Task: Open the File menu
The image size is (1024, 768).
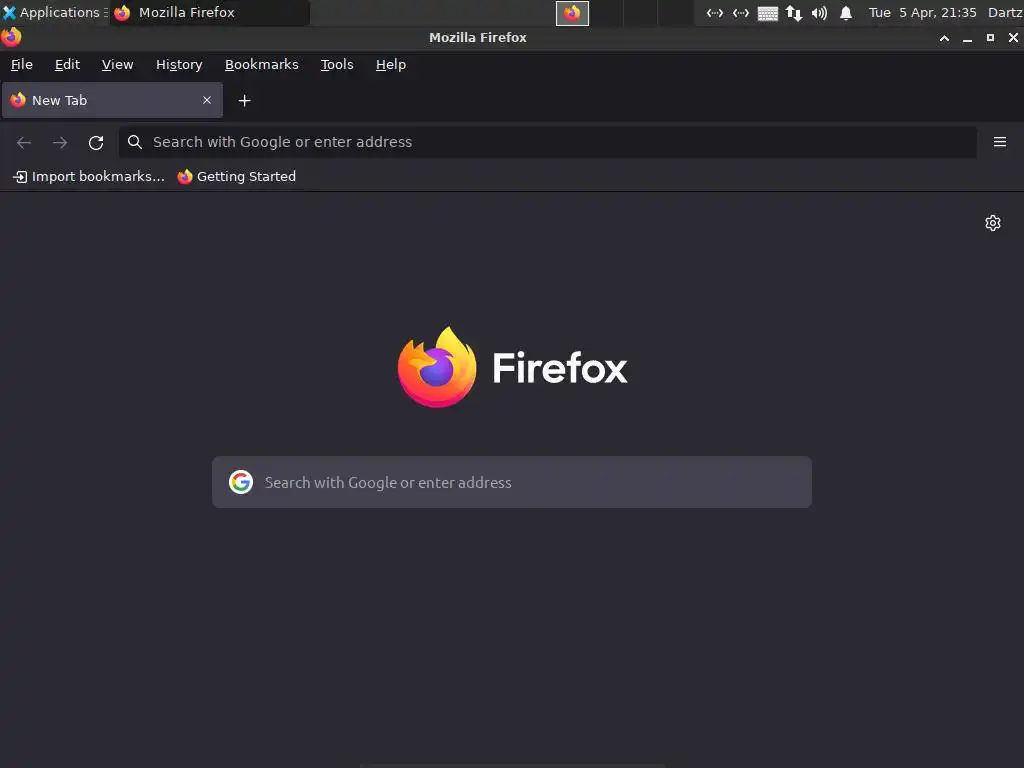Action: (x=22, y=65)
